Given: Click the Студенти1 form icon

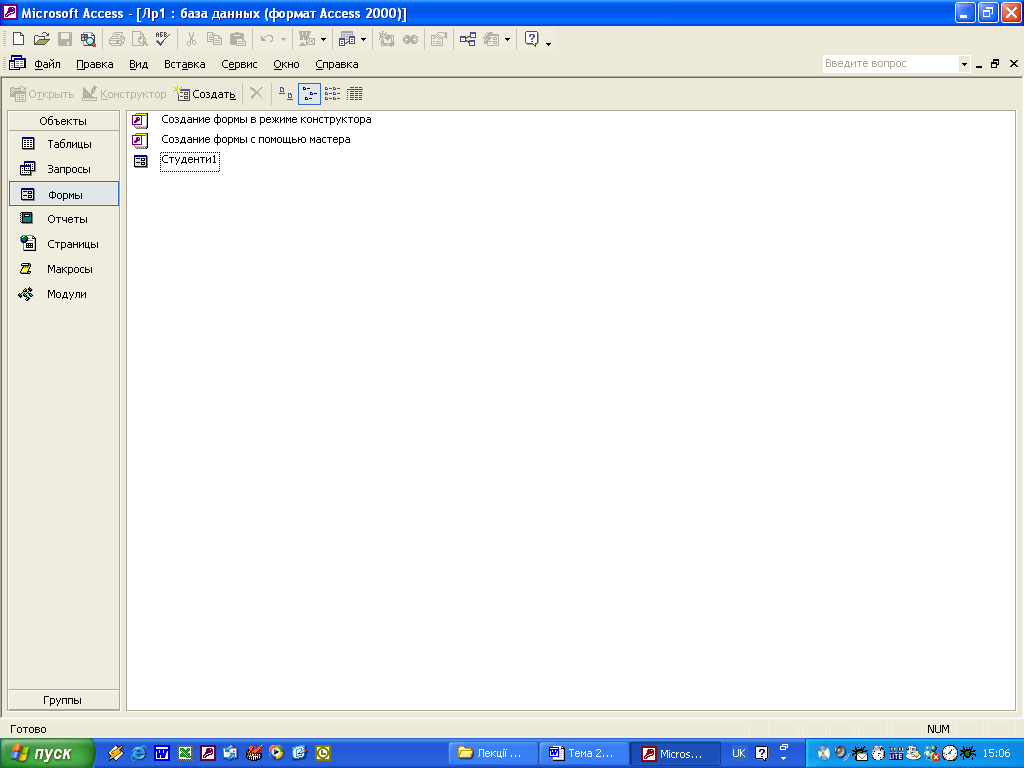Looking at the screenshot, I should pyautogui.click(x=140, y=161).
